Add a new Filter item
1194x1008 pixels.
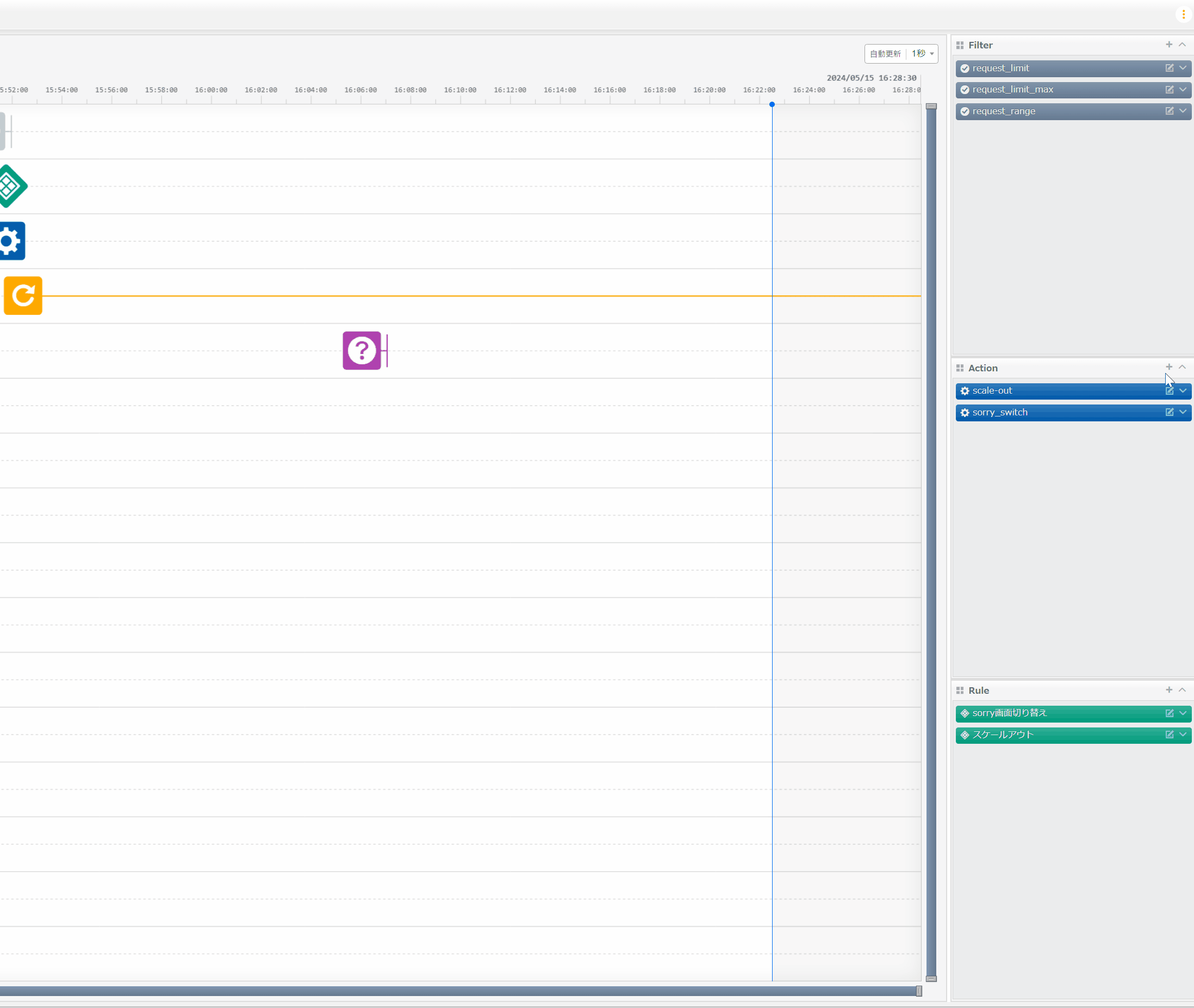(1168, 45)
